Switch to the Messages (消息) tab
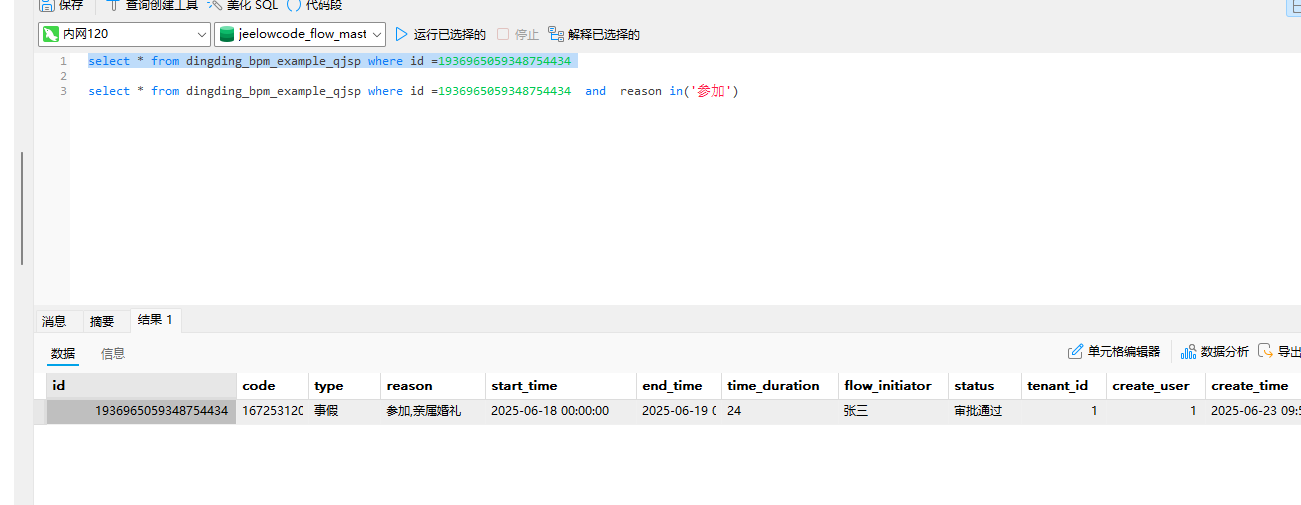This screenshot has height=505, width=1301. tap(54, 321)
